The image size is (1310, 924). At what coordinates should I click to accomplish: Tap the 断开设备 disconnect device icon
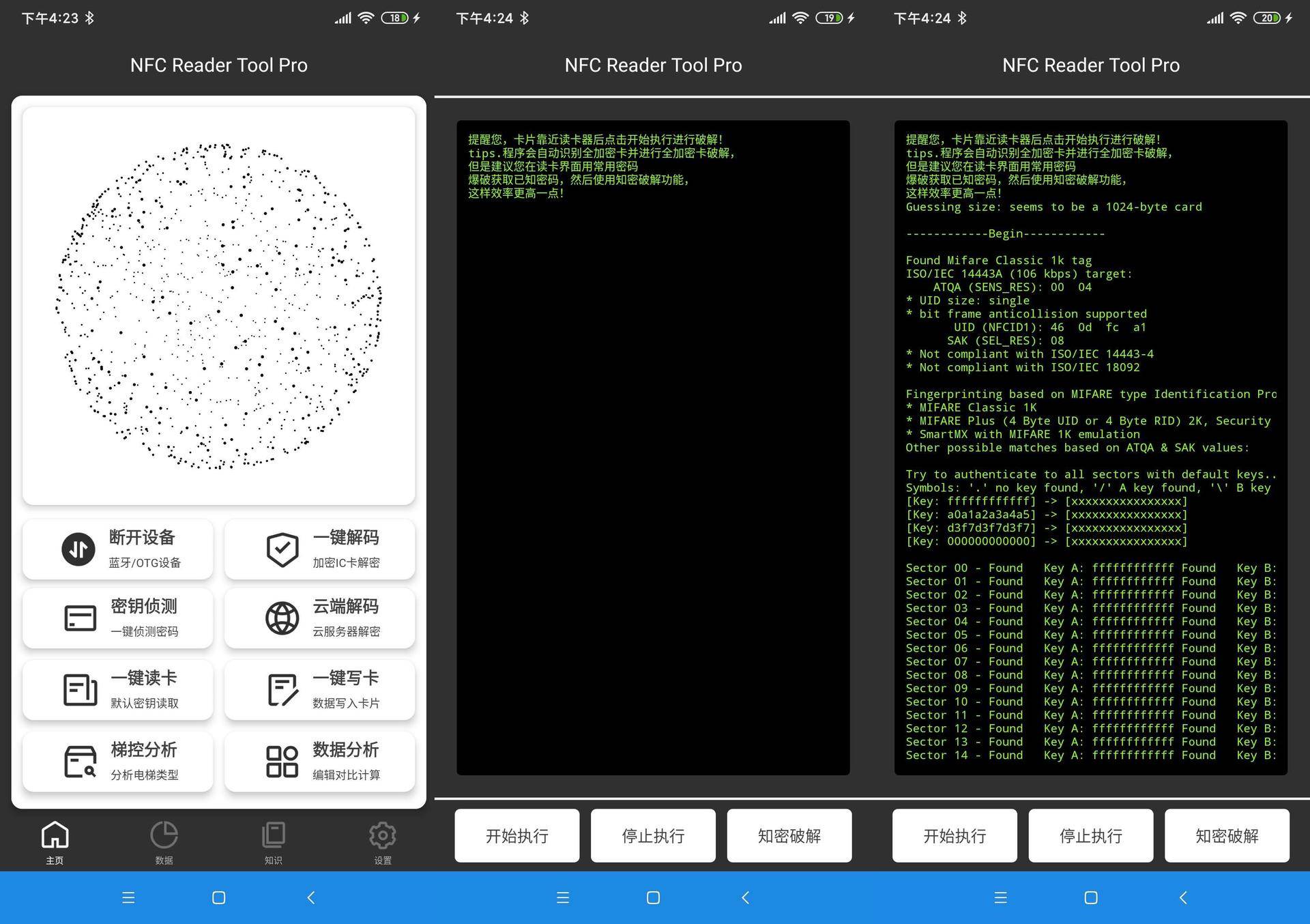point(78,549)
